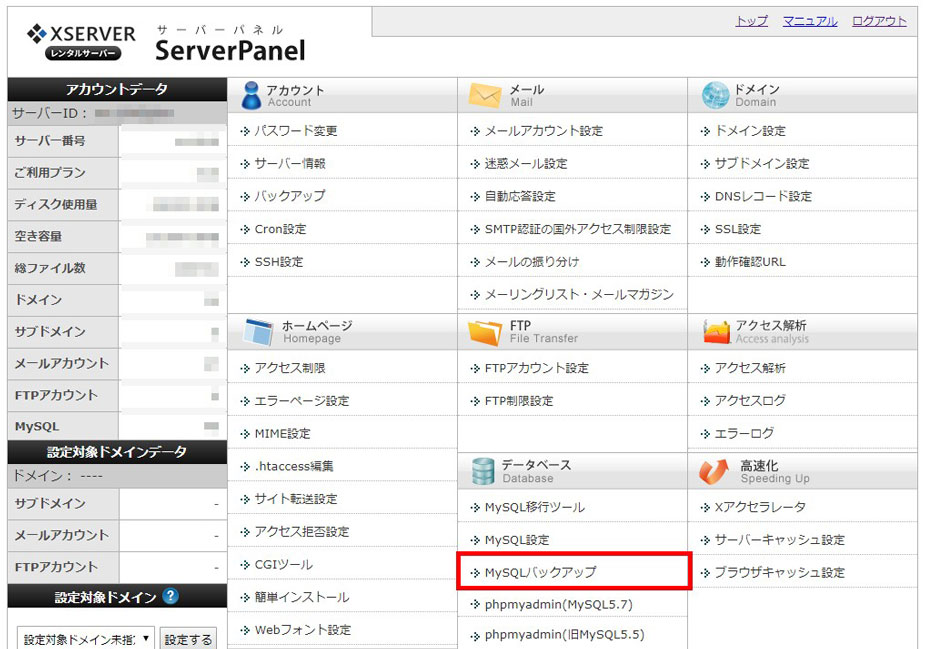Click the ご利用プラン label
The width and height of the screenshot is (925, 649).
(x=50, y=173)
